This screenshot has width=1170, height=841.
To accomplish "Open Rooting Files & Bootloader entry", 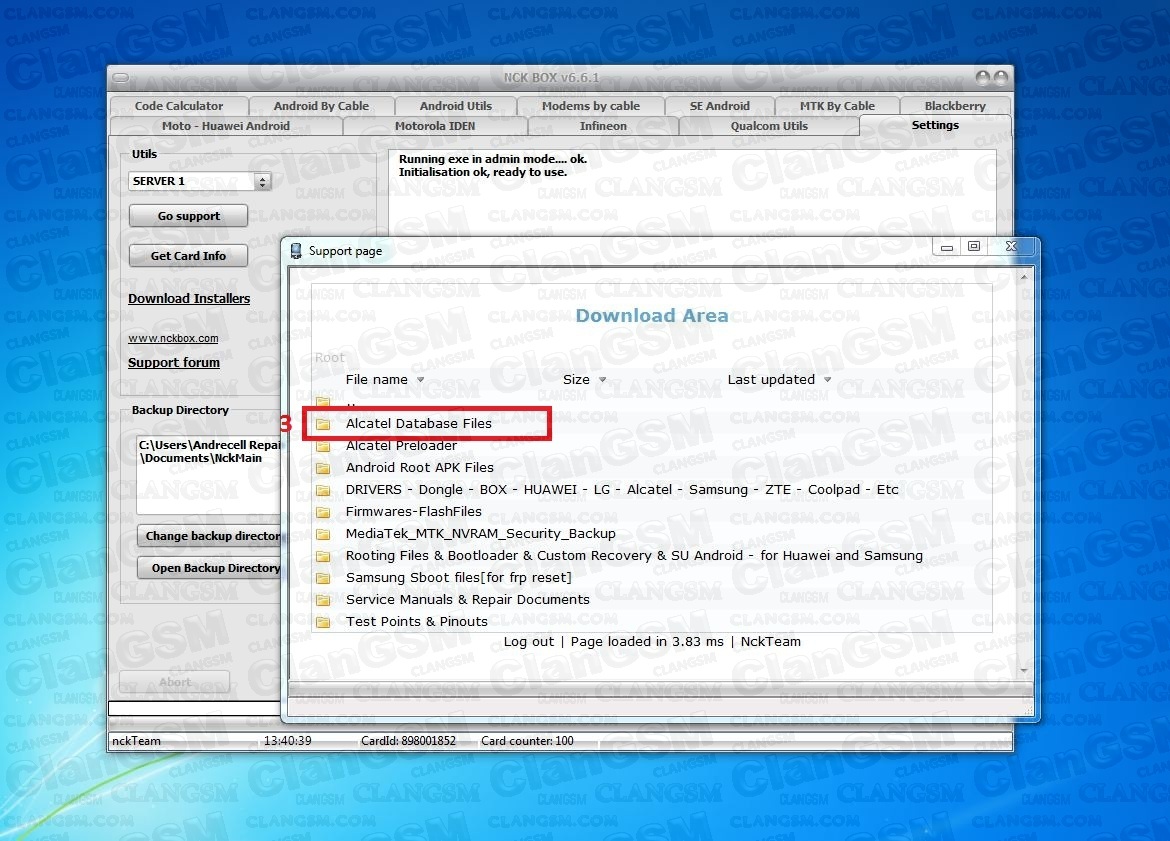I will (x=634, y=556).
